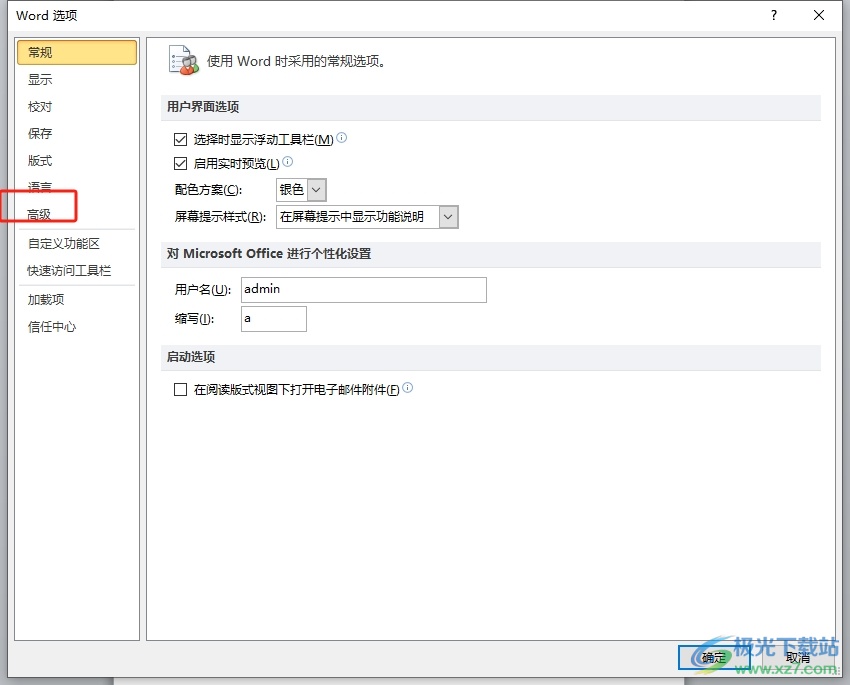Click the 取消 button

797,658
